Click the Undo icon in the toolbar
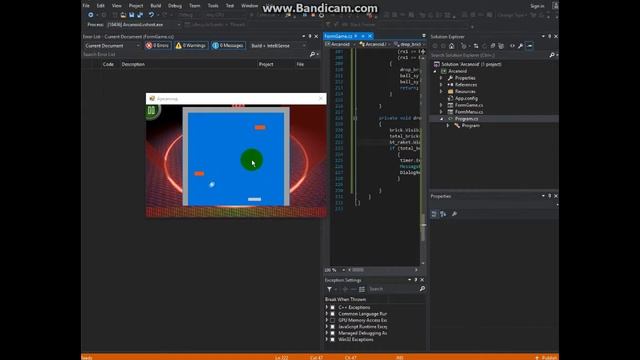640x360 pixels. pos(151,15)
